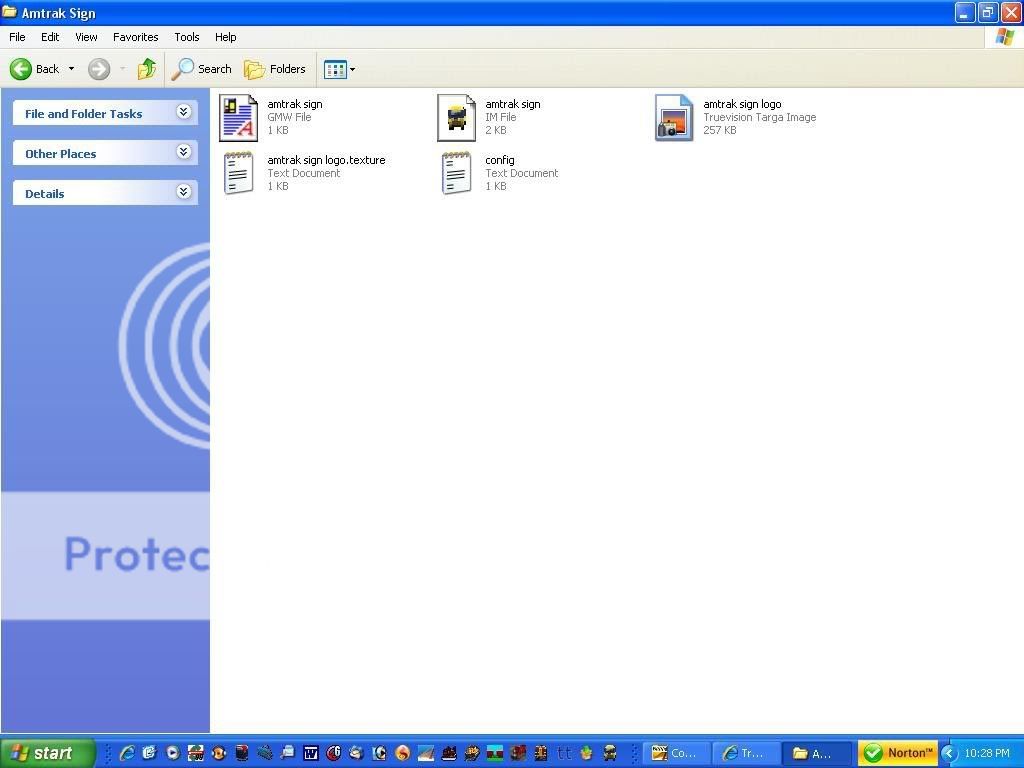Select the config text document icon
1024x768 pixels.
[x=456, y=173]
